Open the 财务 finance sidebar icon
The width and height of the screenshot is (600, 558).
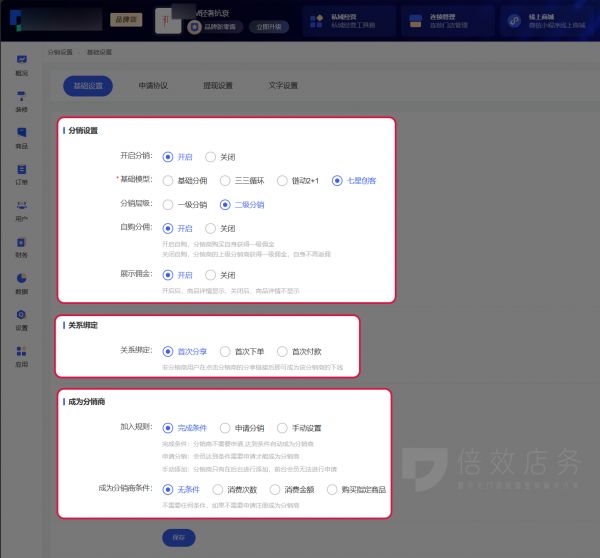click(x=21, y=246)
